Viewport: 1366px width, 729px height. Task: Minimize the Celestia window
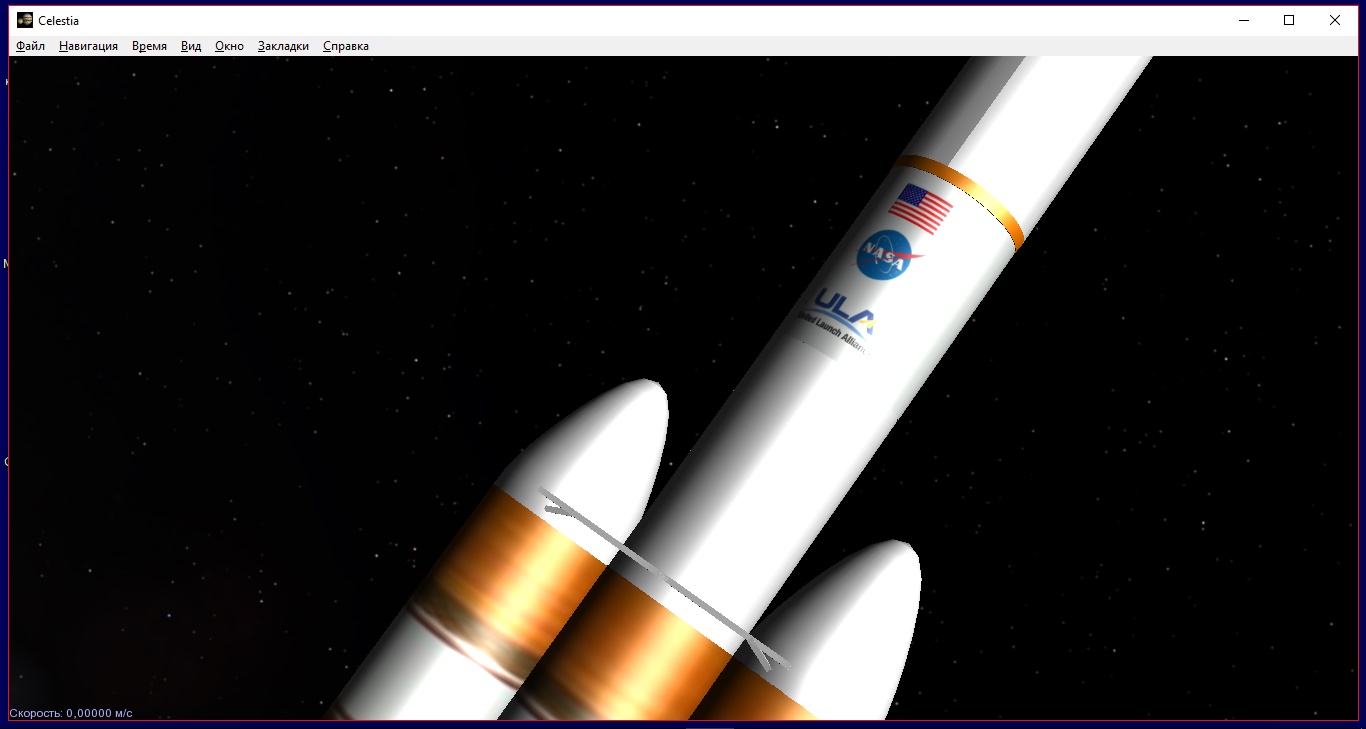1244,20
